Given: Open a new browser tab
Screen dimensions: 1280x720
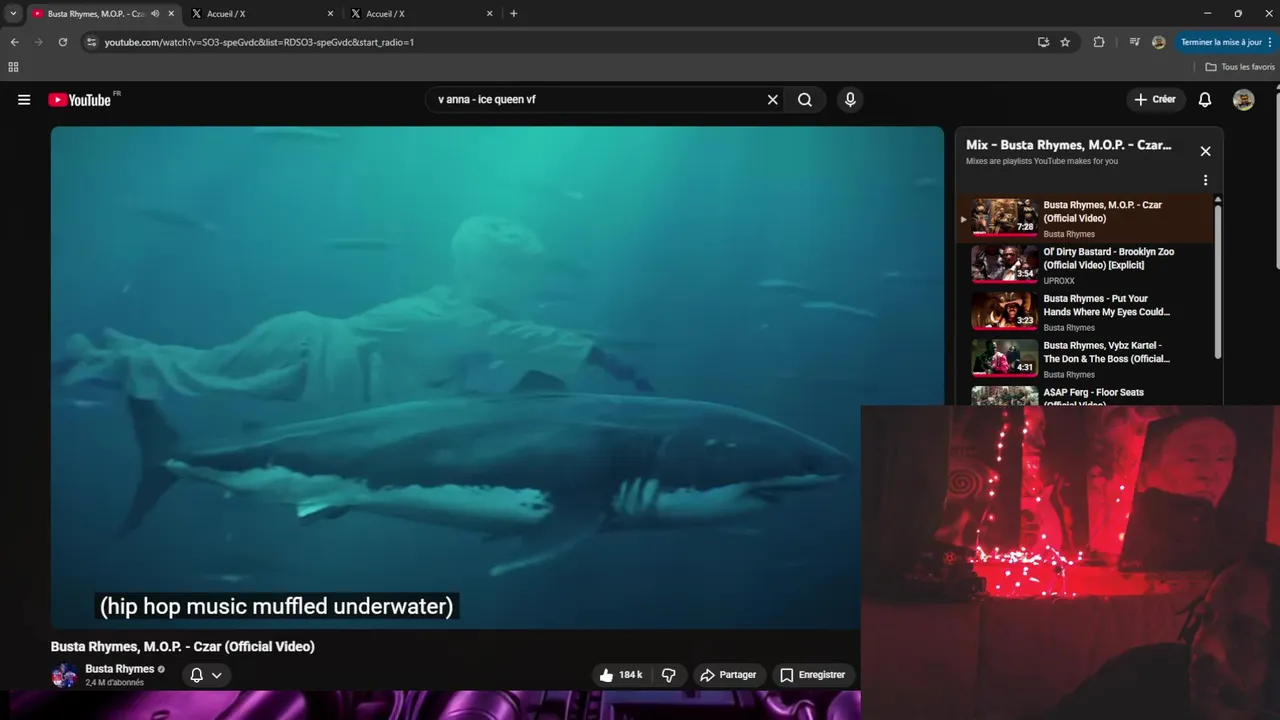Looking at the screenshot, I should pyautogui.click(x=514, y=14).
